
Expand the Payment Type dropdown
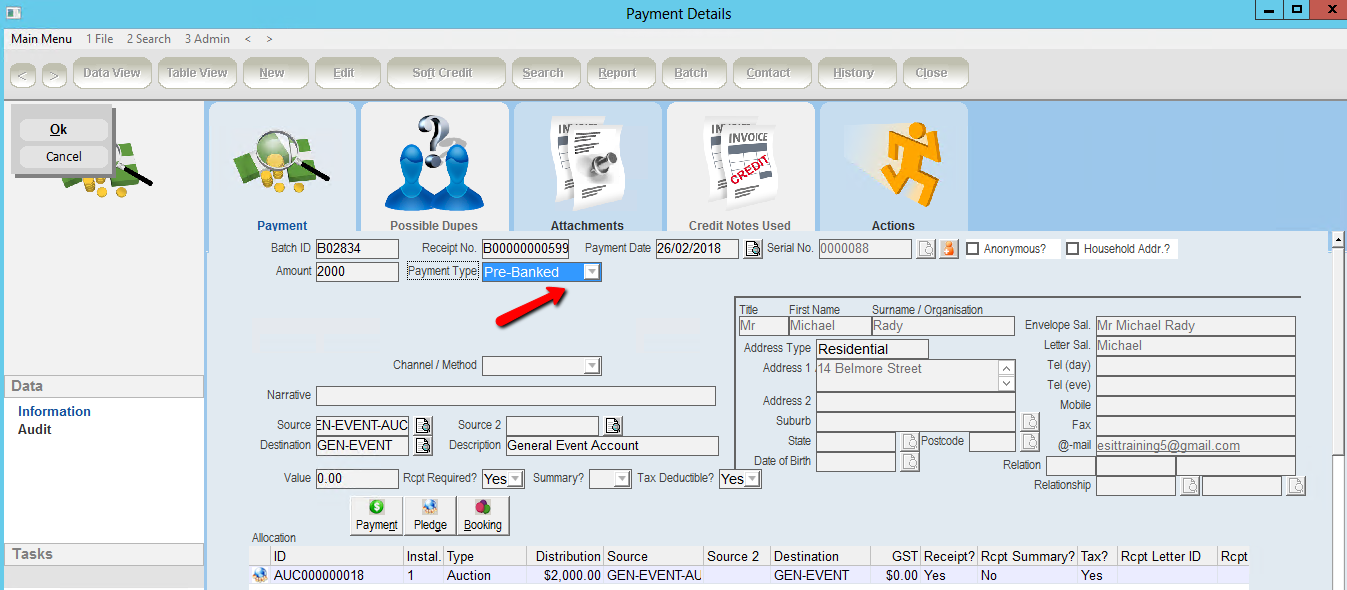(x=592, y=272)
